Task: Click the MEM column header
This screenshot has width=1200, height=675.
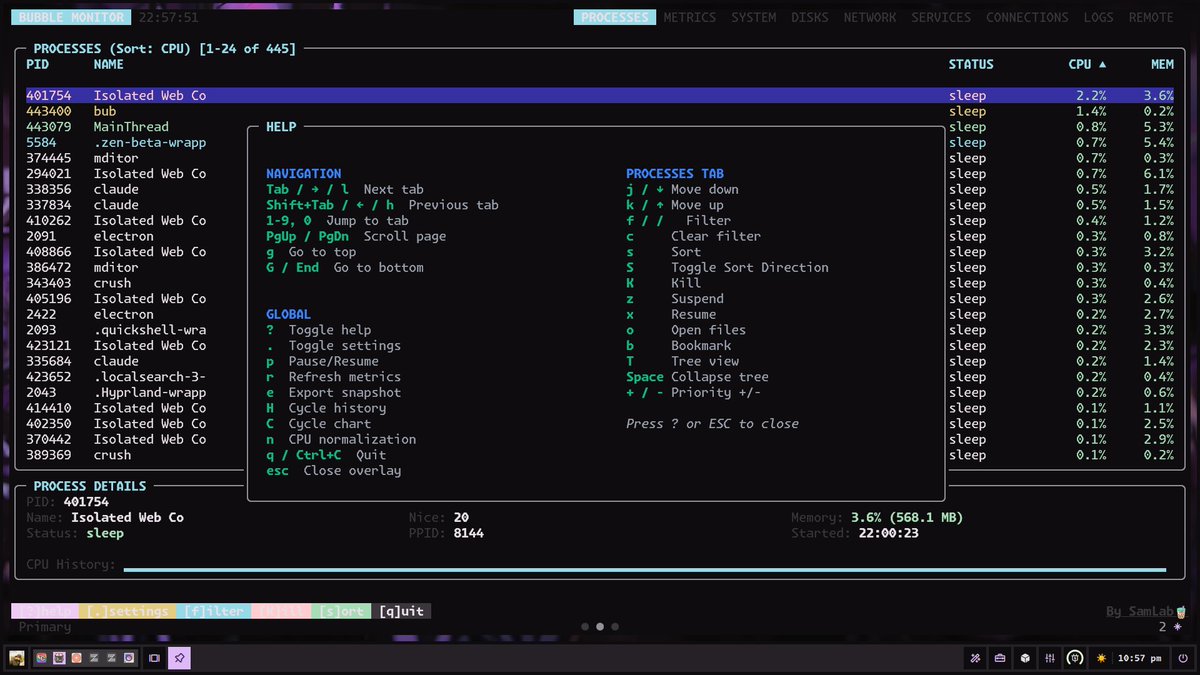Action: pos(1162,64)
